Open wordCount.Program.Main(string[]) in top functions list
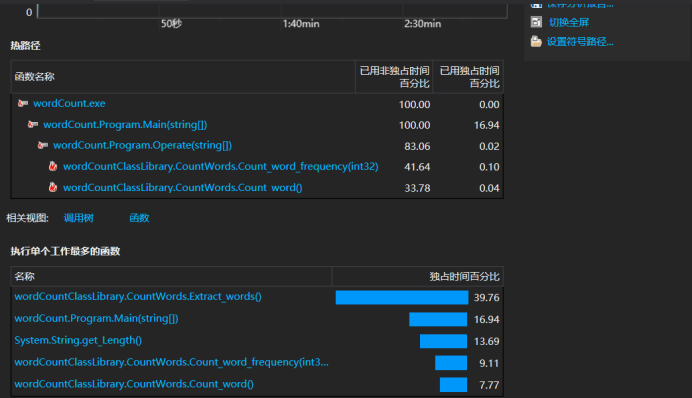Screen dimensions: 692x398 [96, 318]
